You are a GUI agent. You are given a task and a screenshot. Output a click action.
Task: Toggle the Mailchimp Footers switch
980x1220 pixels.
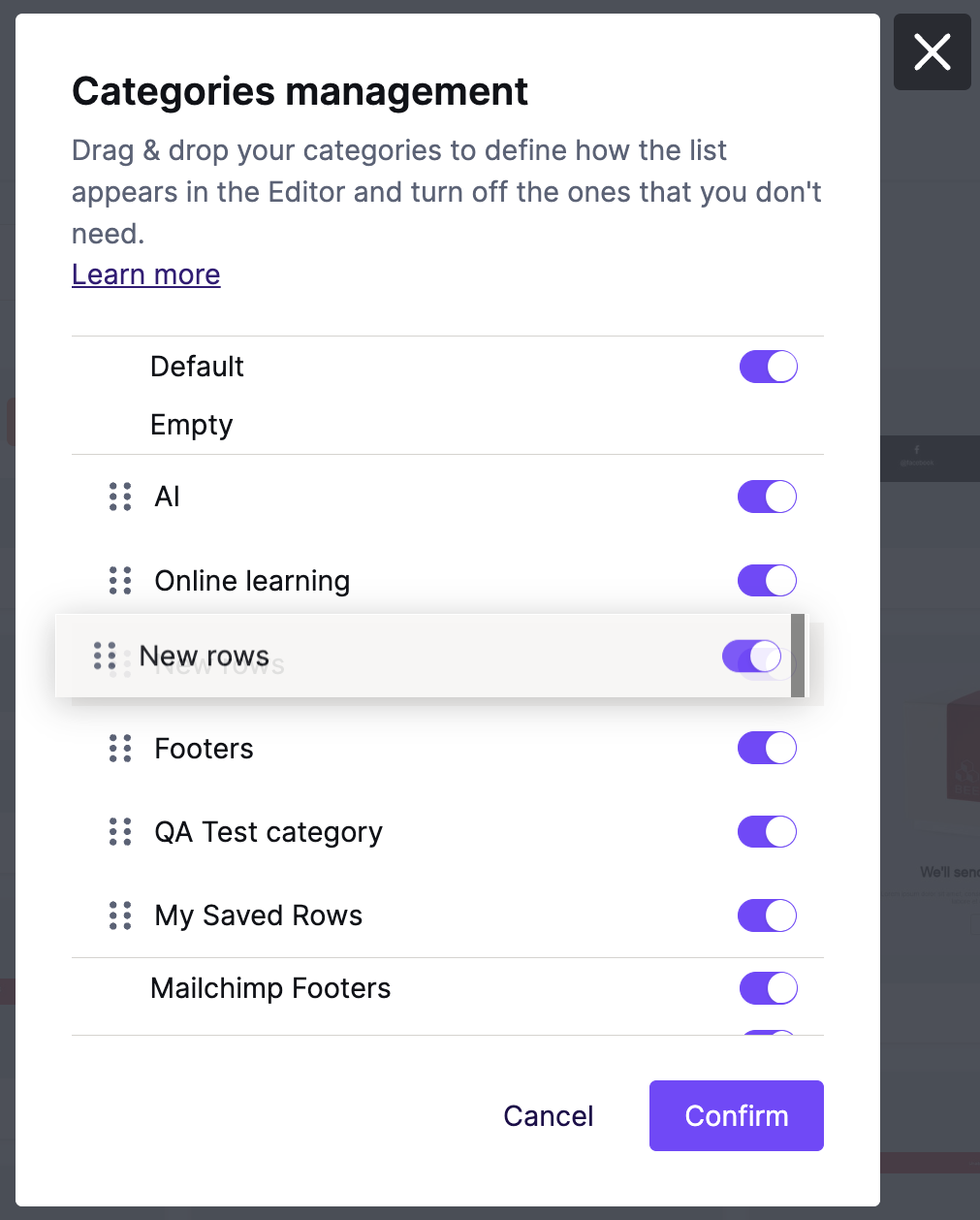769,988
